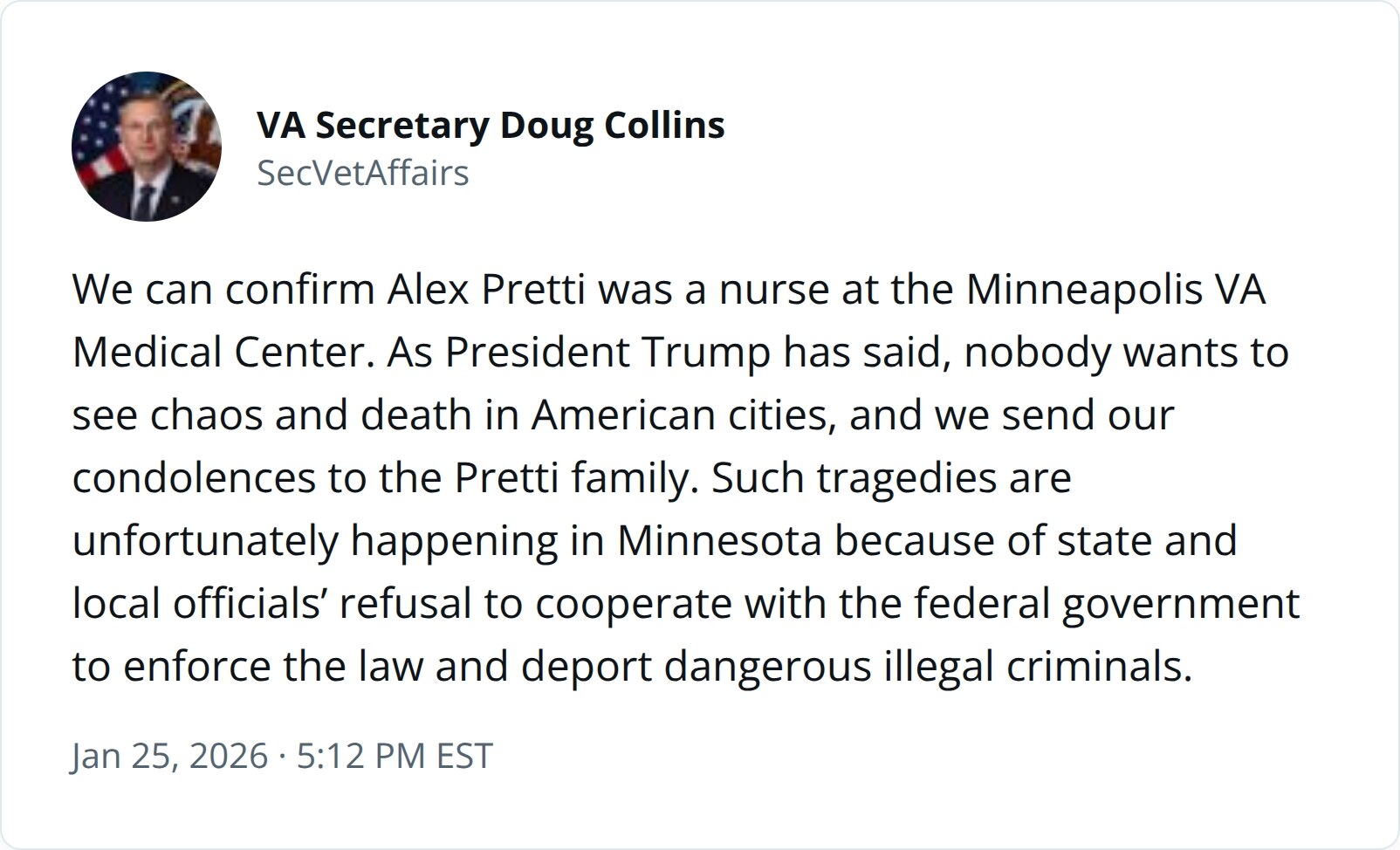
Task: Click the SecVetAffairs account handle
Action: (x=363, y=173)
